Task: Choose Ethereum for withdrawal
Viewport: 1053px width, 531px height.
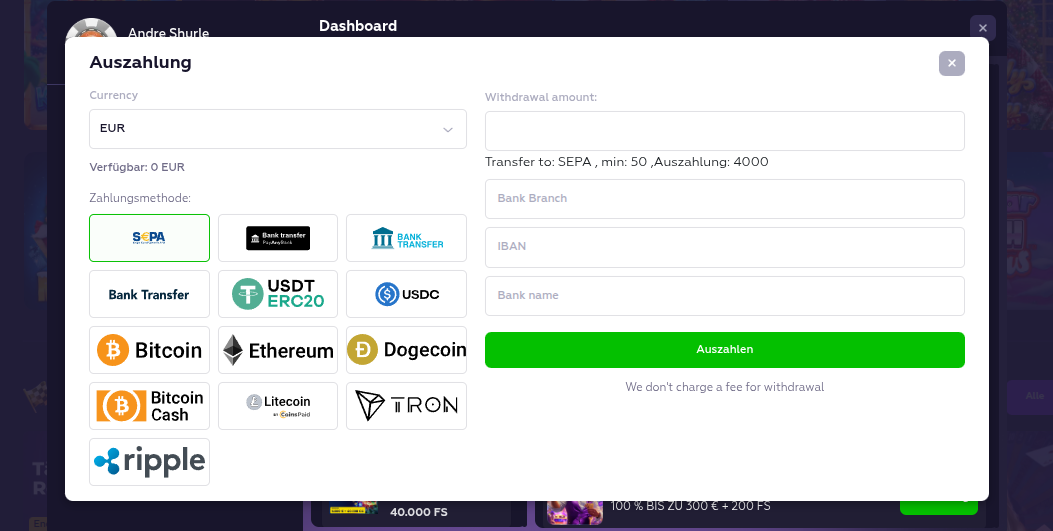Action: point(278,350)
